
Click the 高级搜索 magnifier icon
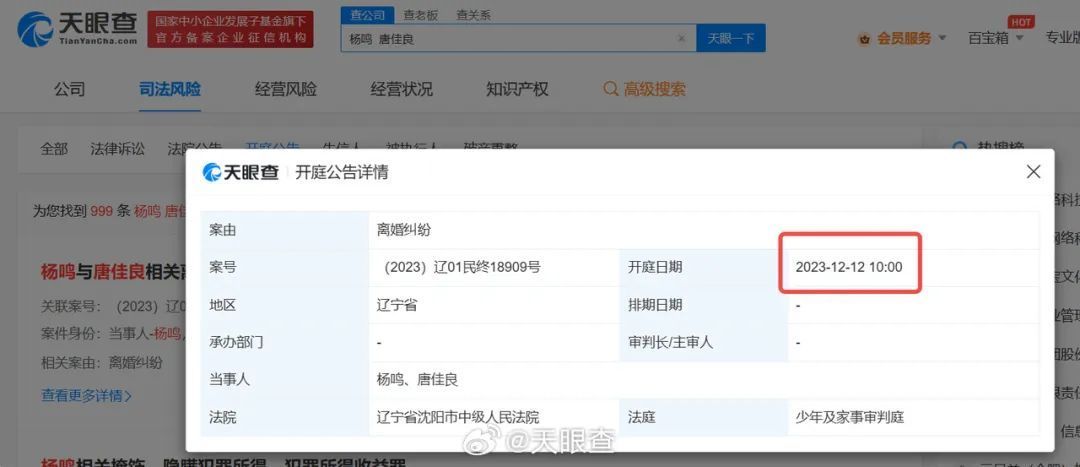[611, 89]
